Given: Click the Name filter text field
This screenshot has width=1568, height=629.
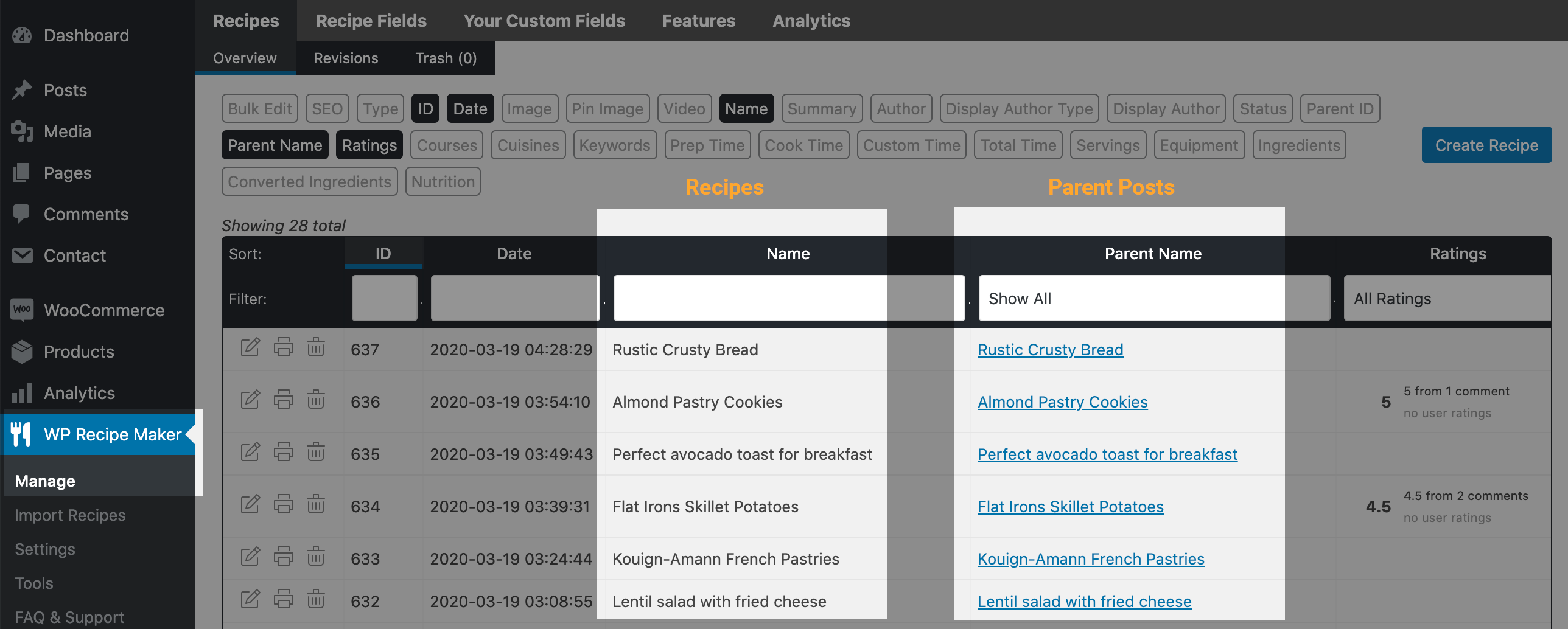Looking at the screenshot, I should tap(788, 299).
